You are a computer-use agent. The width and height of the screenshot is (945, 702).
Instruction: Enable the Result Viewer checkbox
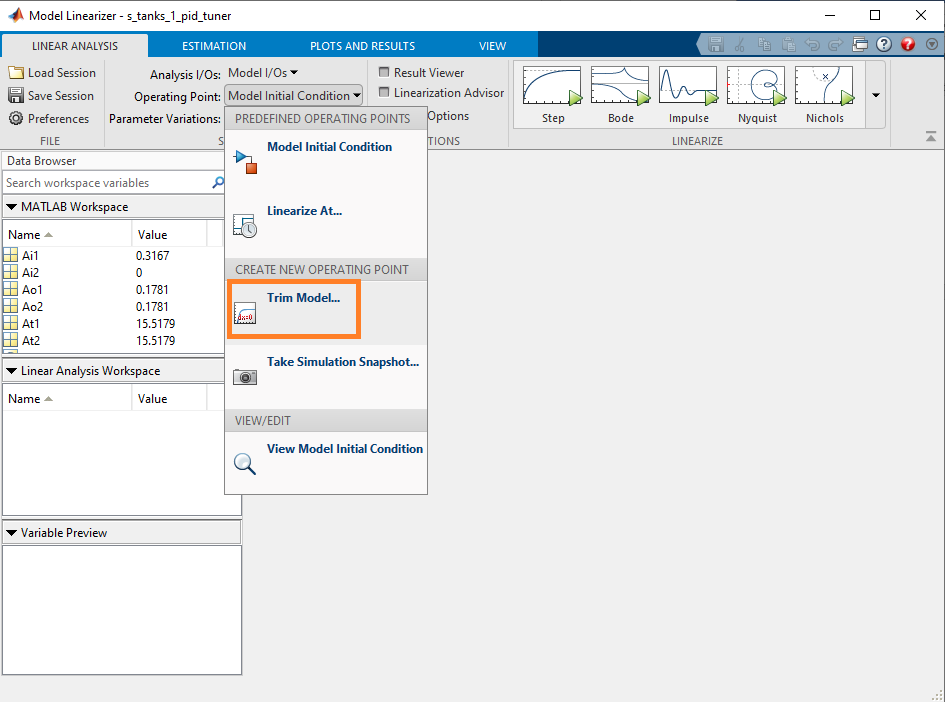(385, 73)
